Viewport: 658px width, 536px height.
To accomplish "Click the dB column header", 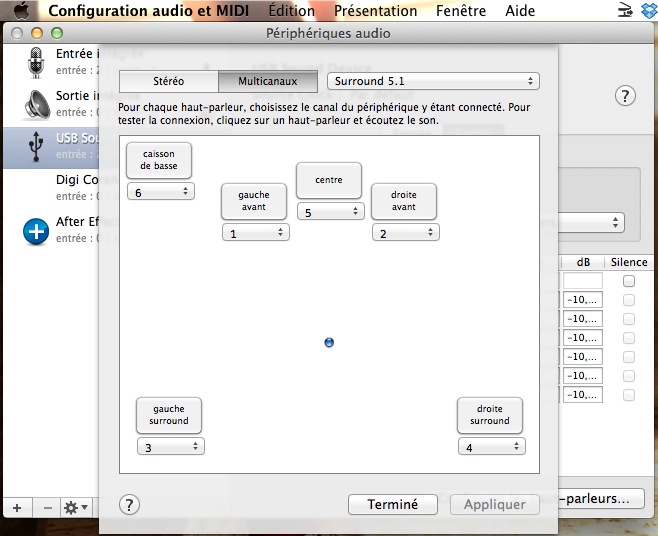I will 583,262.
